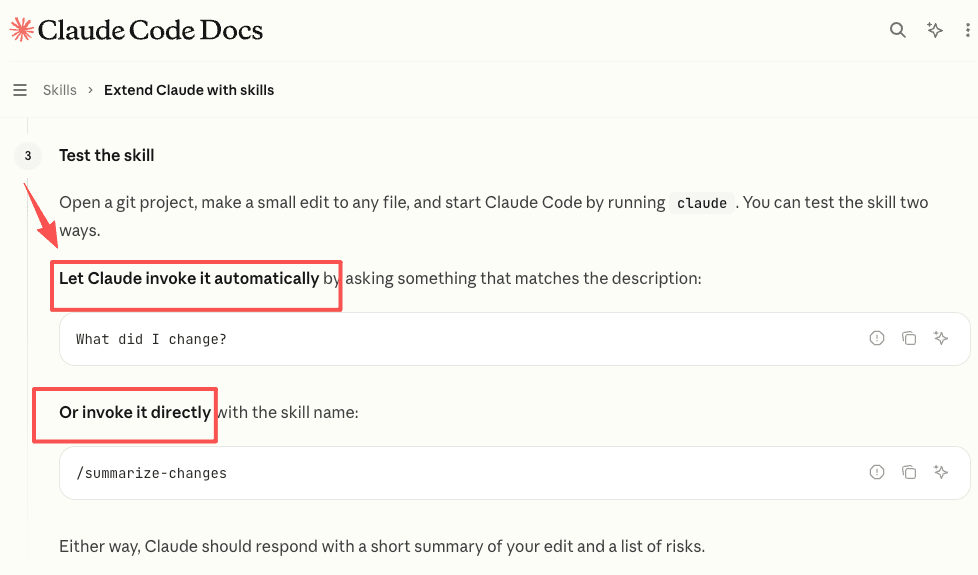Screen dimensions: 978x575
Task: Click the 'Test the skill' step heading
Action: coord(107,155)
